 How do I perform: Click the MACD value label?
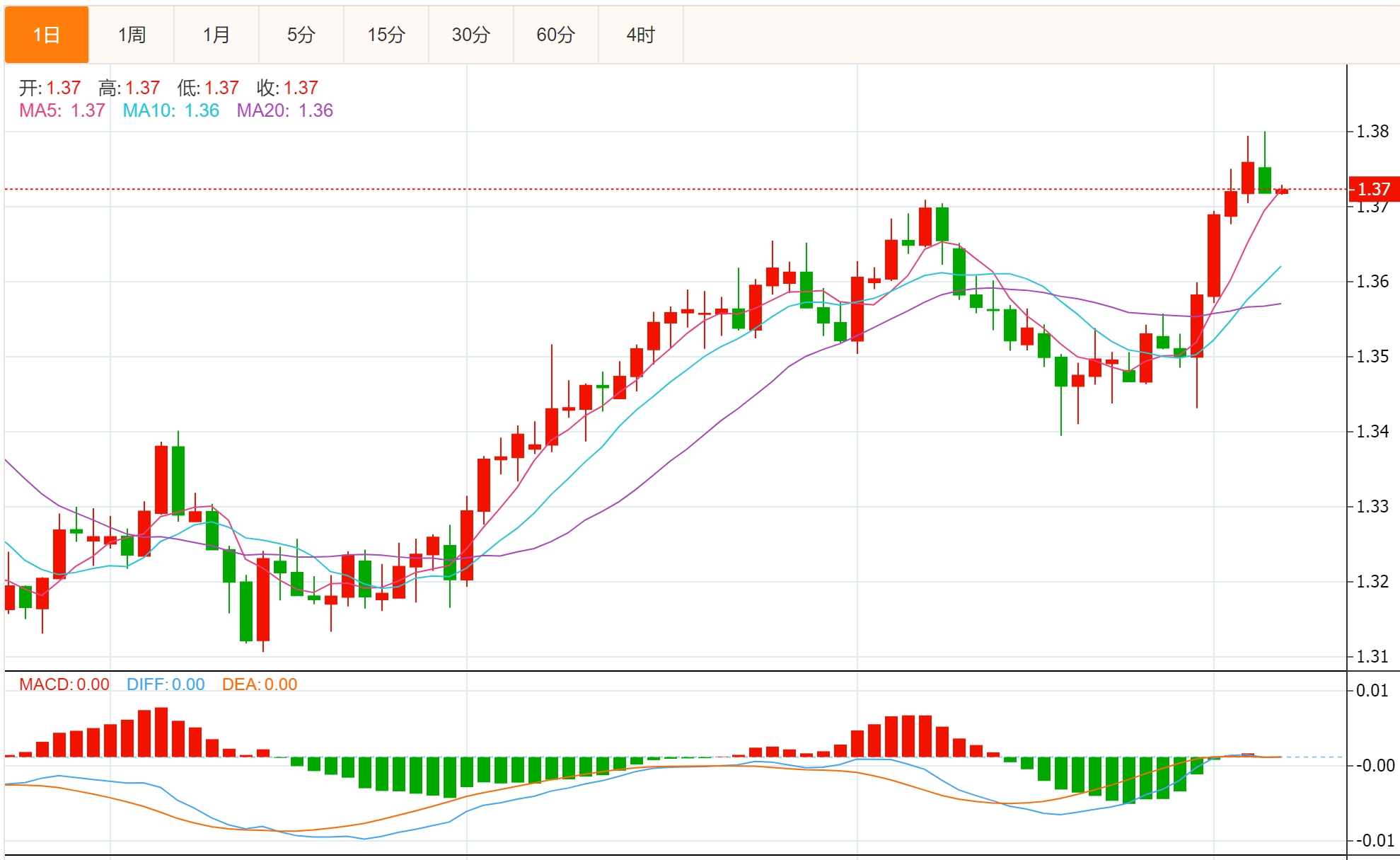pyautogui.click(x=64, y=684)
